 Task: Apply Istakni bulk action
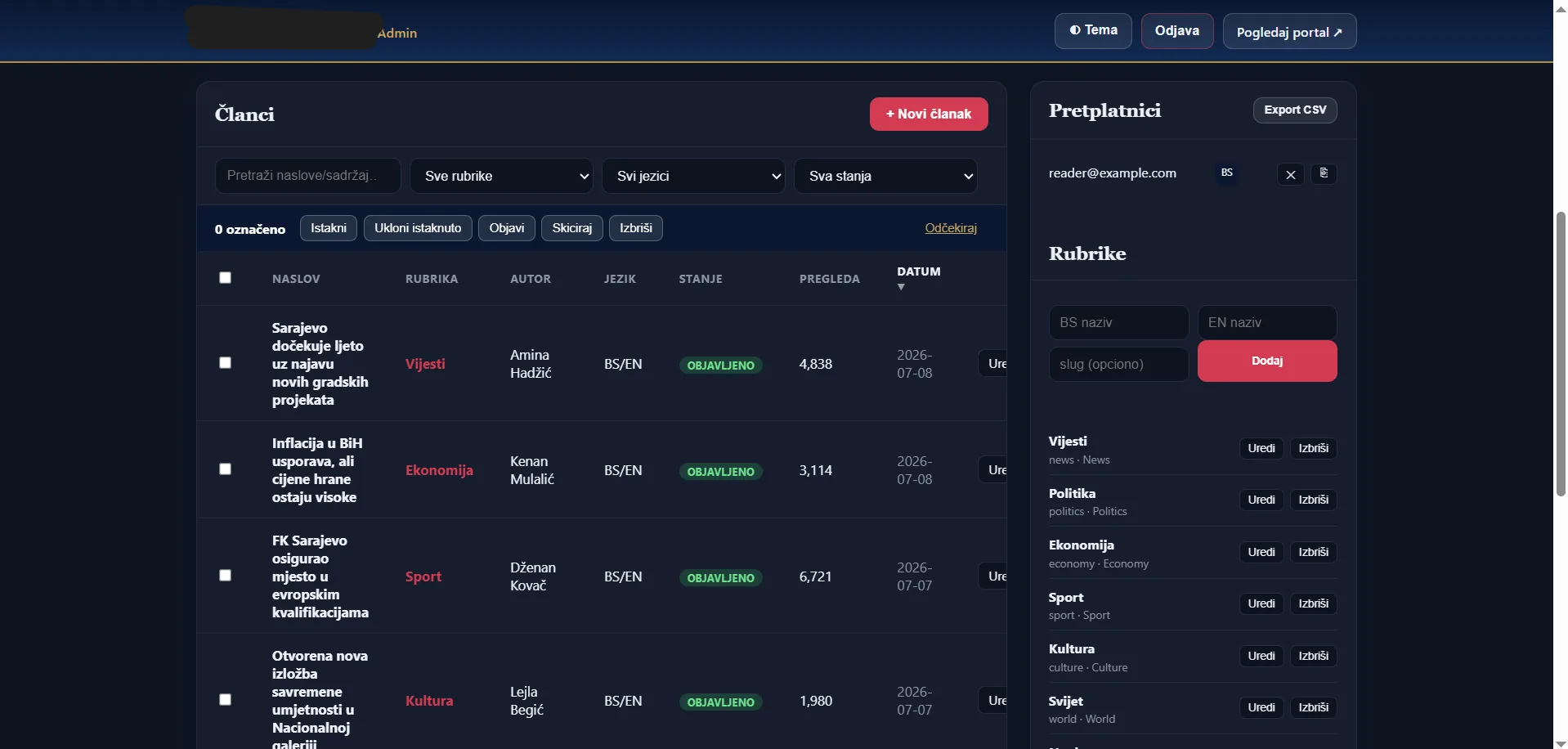click(x=329, y=228)
